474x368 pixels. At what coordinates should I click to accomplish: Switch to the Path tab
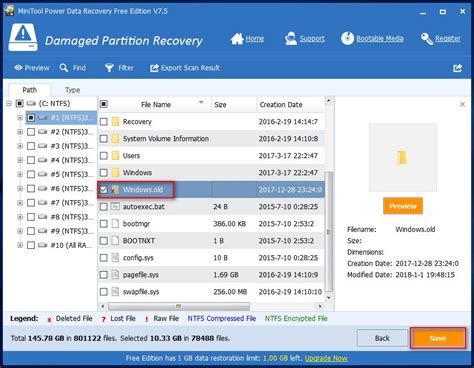pos(30,90)
